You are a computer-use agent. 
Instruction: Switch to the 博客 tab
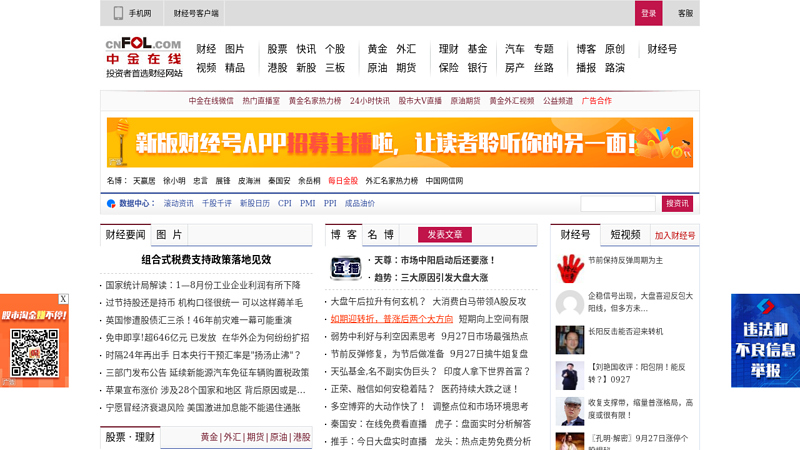[343, 235]
